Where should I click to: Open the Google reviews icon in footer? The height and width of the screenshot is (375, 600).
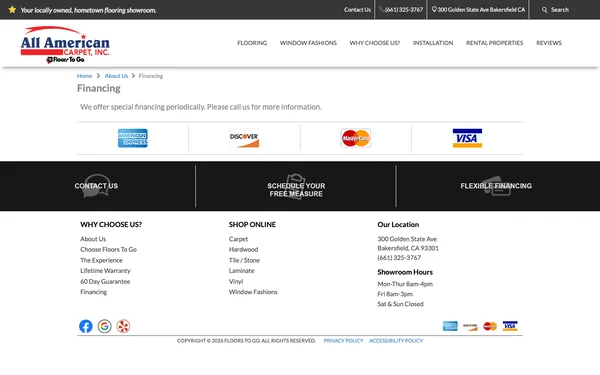(x=104, y=326)
